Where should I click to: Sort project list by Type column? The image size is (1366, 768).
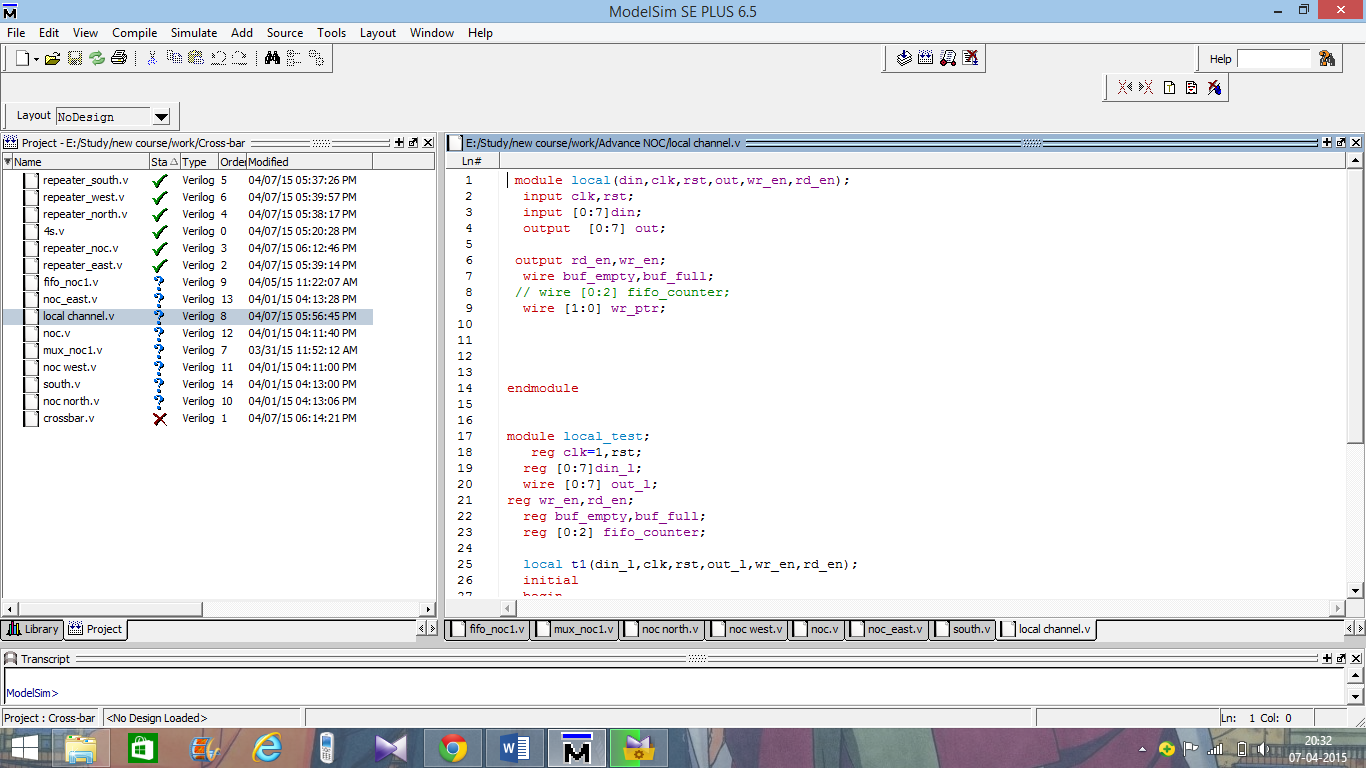pos(198,161)
